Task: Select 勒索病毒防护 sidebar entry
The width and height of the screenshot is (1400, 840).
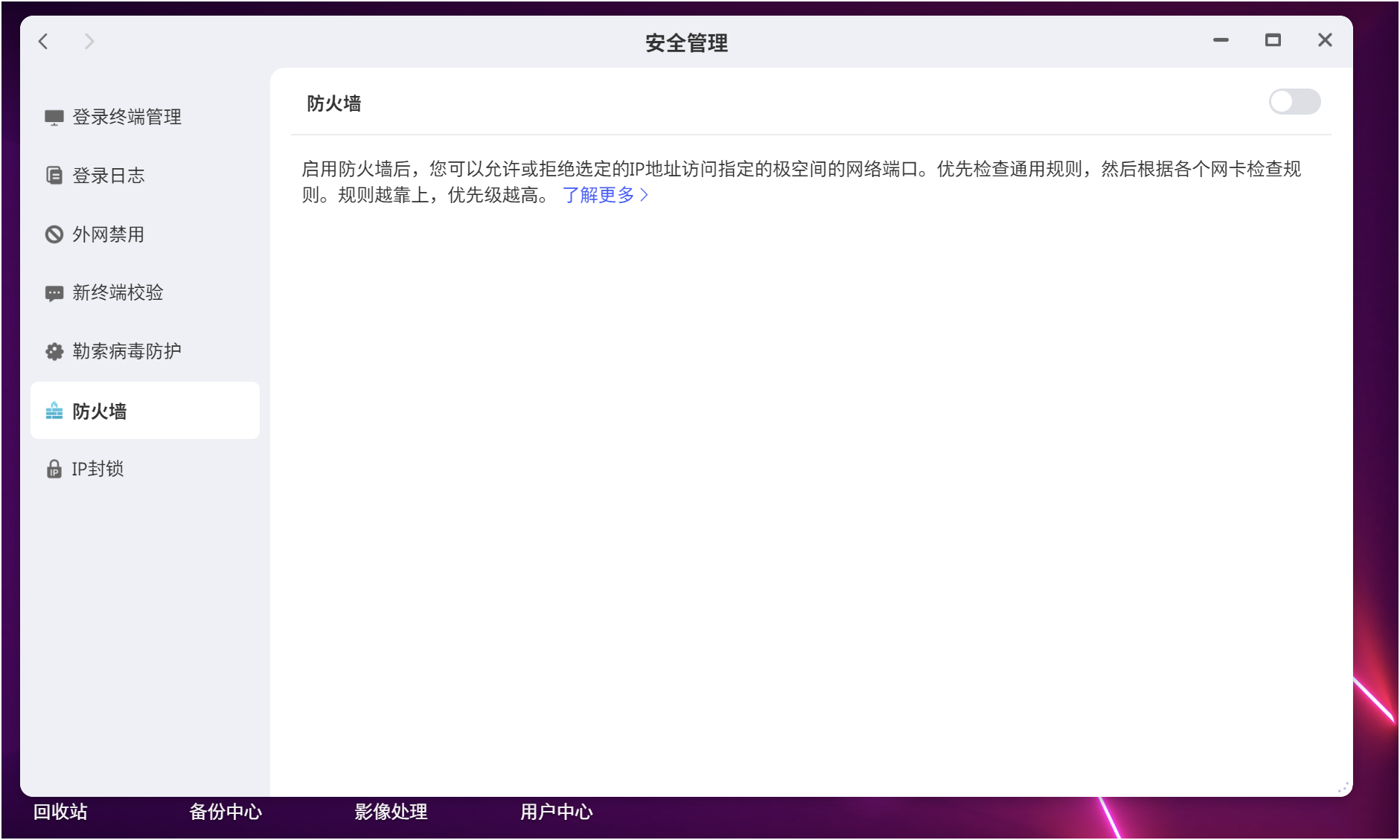Action: coord(145,351)
